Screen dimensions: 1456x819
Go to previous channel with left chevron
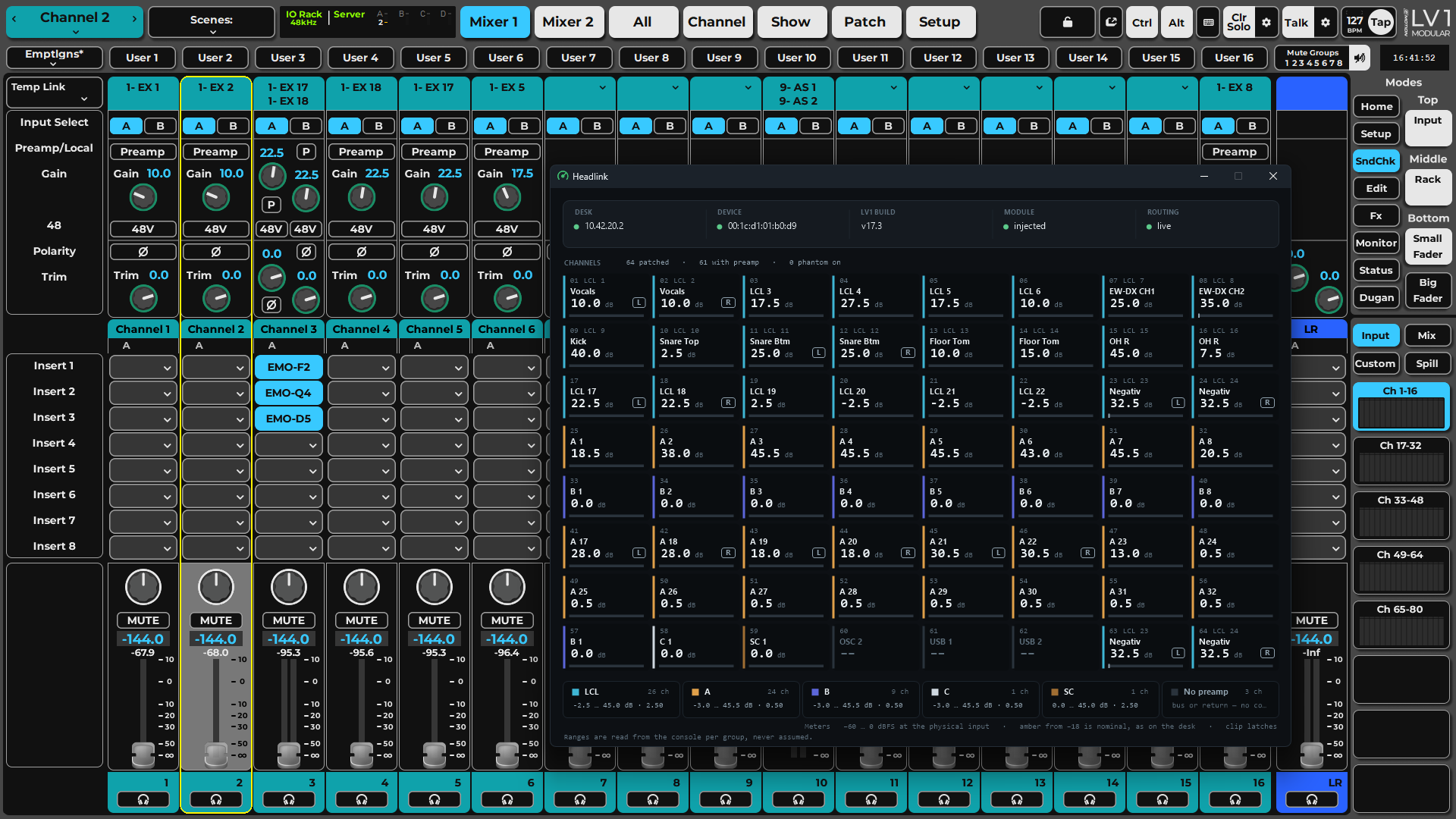click(x=15, y=17)
